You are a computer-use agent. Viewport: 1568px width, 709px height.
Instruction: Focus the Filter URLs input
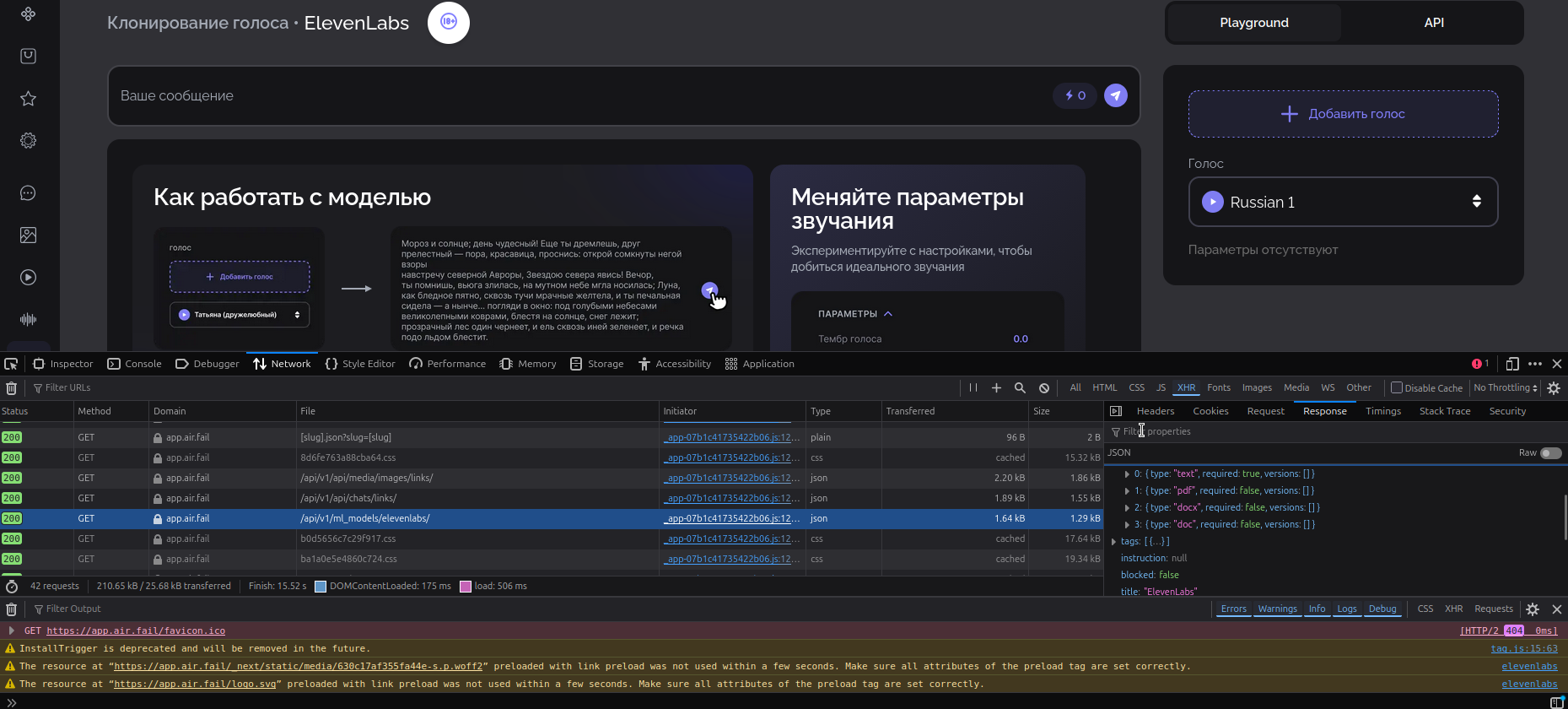(x=493, y=388)
